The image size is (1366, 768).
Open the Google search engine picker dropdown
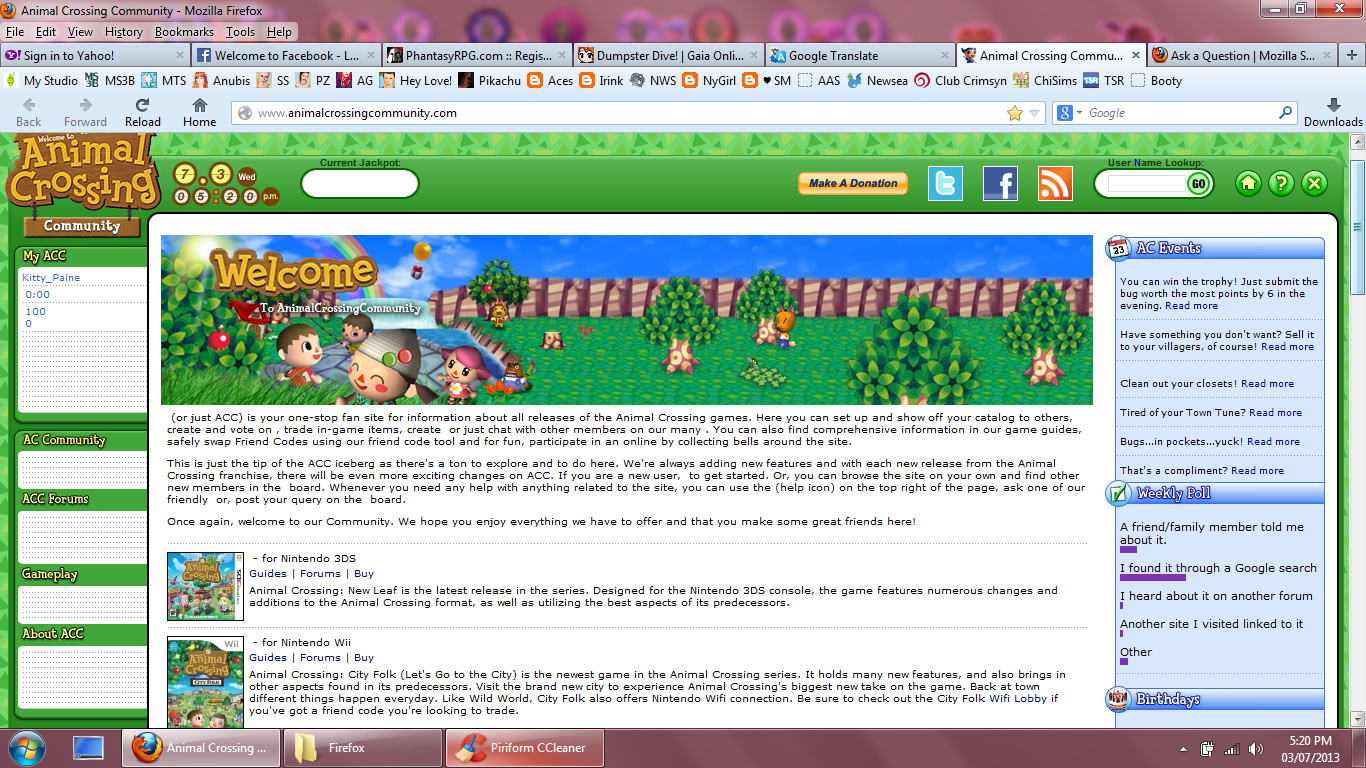(x=1068, y=113)
